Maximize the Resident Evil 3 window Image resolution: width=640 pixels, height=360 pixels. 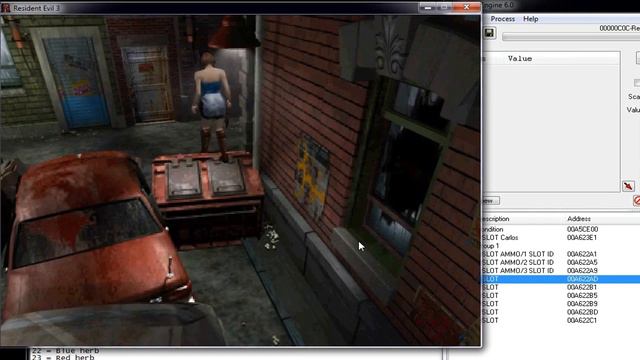click(x=444, y=7)
